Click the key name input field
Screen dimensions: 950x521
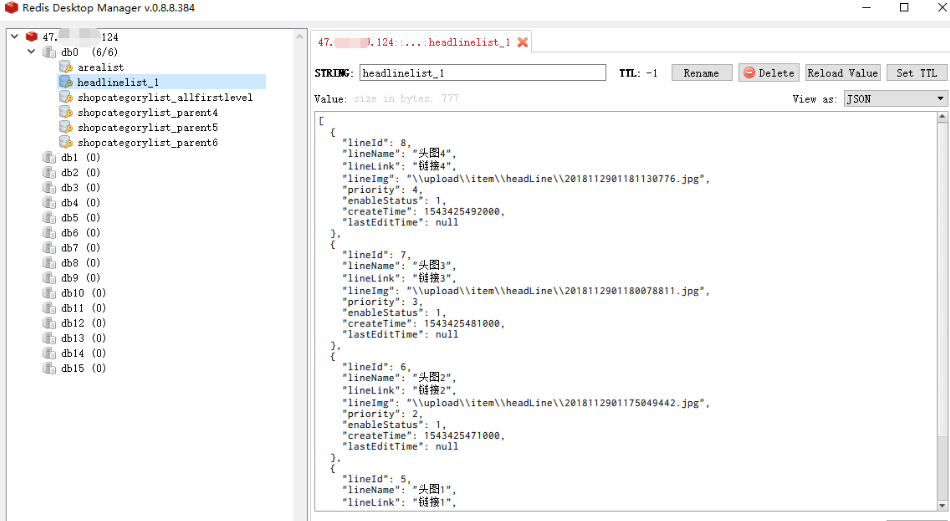tap(482, 73)
